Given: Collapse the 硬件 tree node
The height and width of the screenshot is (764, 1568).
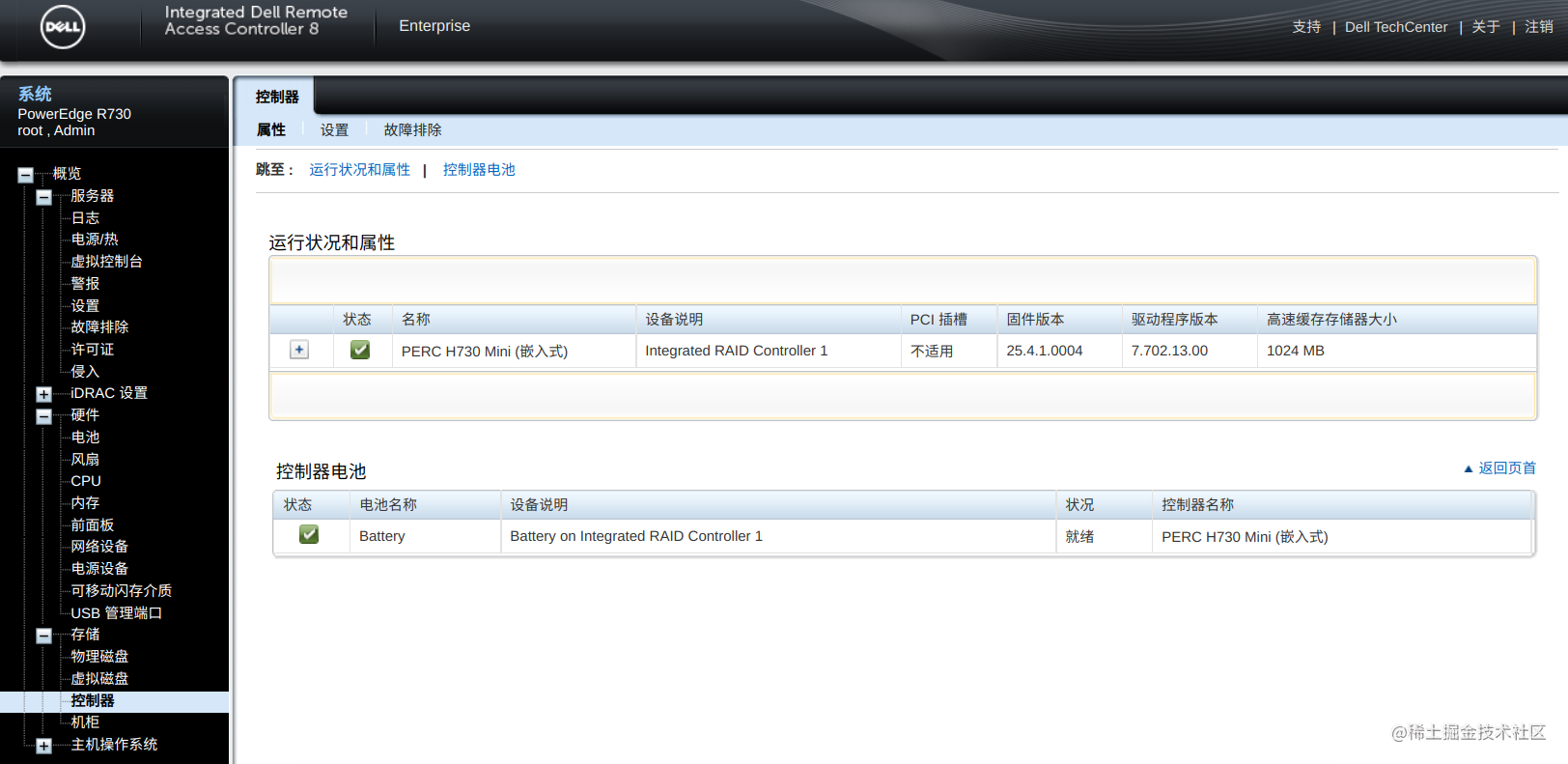Looking at the screenshot, I should coord(43,416).
